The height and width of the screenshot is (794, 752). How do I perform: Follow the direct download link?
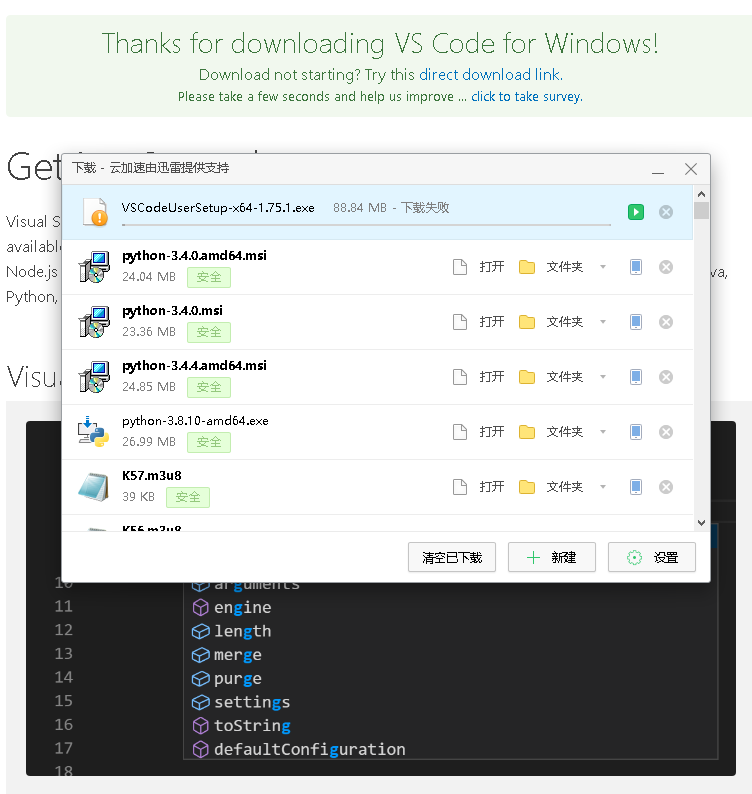click(490, 75)
